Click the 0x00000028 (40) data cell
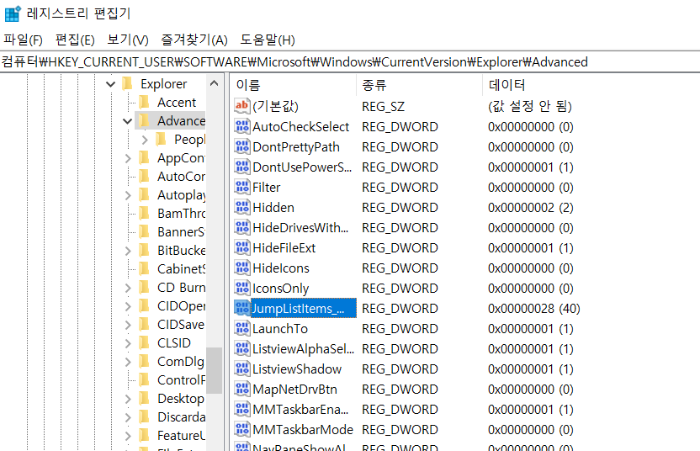The height and width of the screenshot is (451, 700). coord(534,309)
